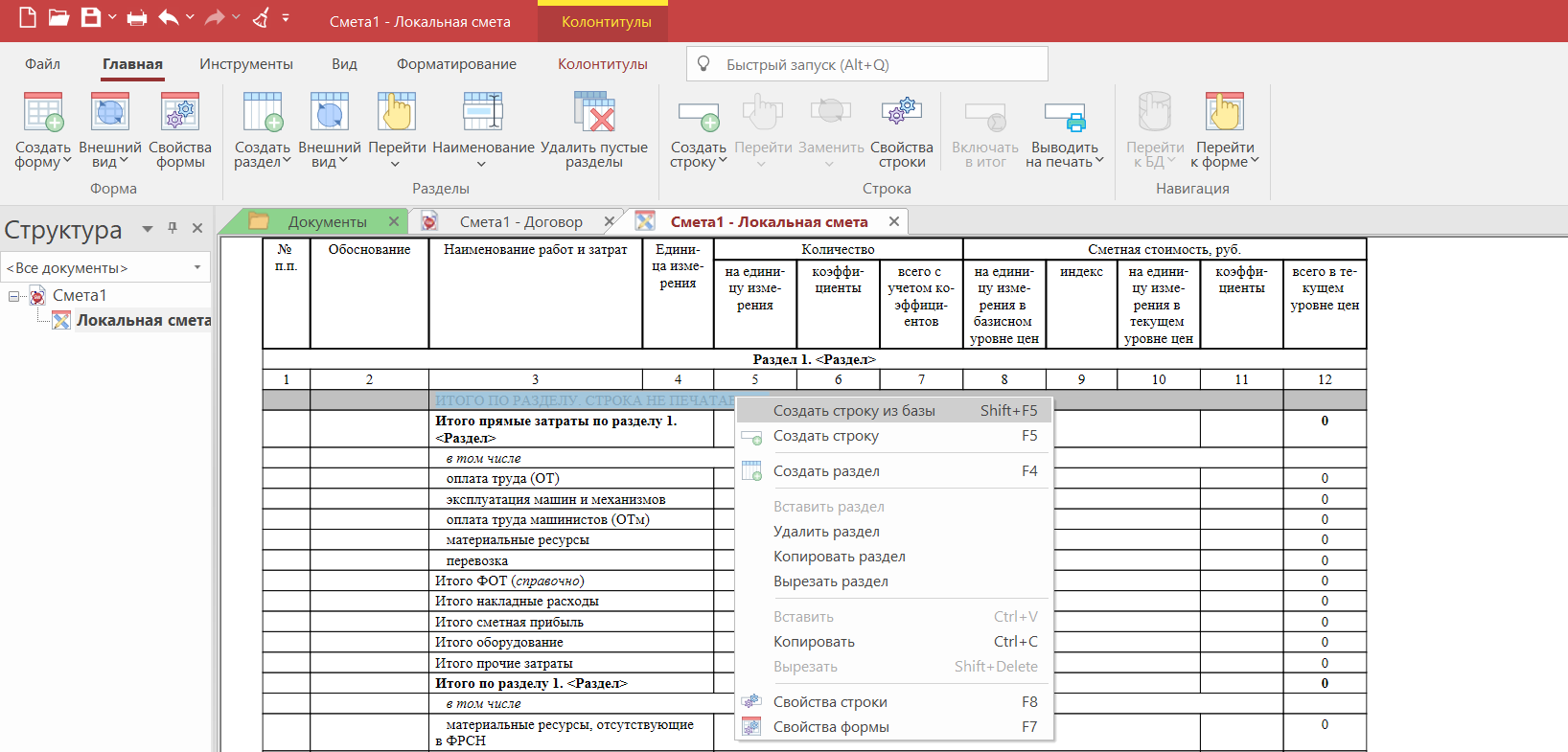Choose Копировать раздел in context menu
Viewport: 1568px width, 752px height.
coord(894,557)
